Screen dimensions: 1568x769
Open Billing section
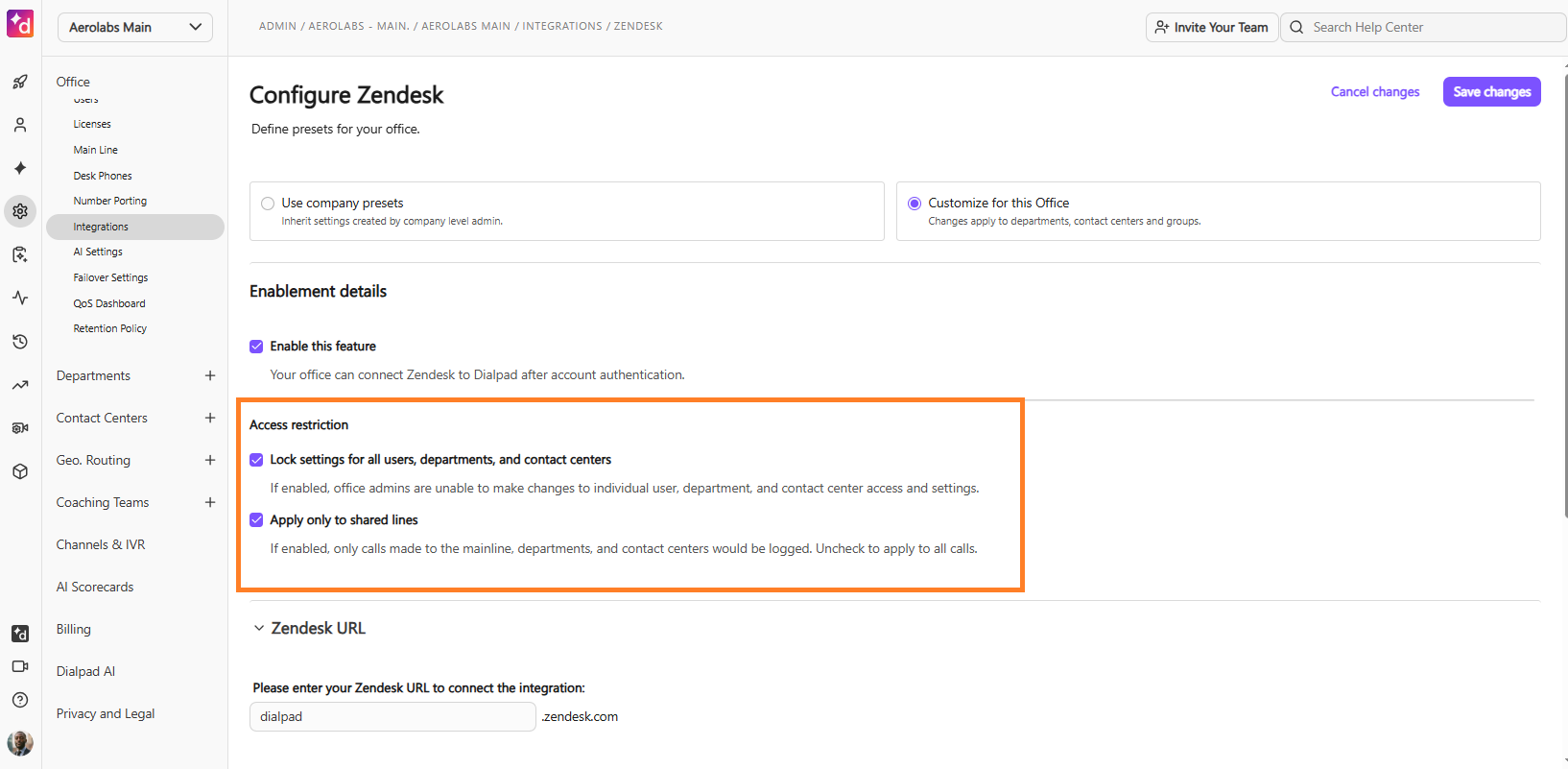(74, 629)
